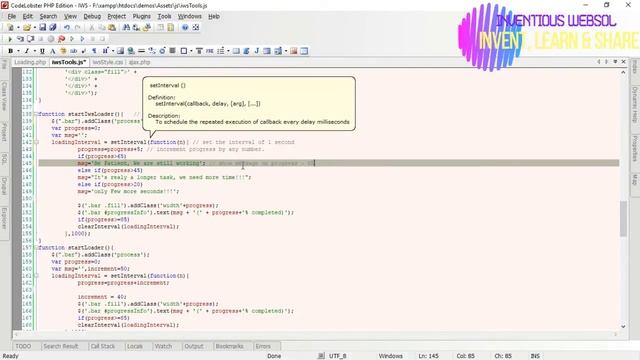Collapse startIwsLoader function fold marker

[36, 114]
